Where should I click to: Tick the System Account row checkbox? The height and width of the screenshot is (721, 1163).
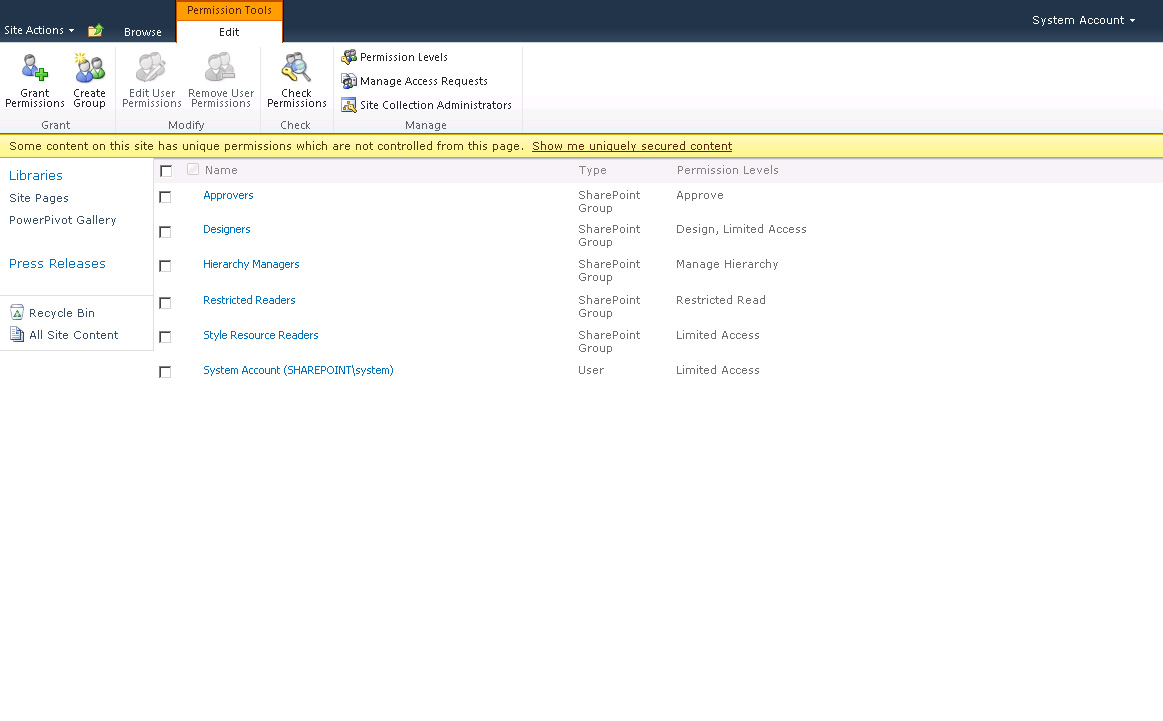(x=165, y=372)
